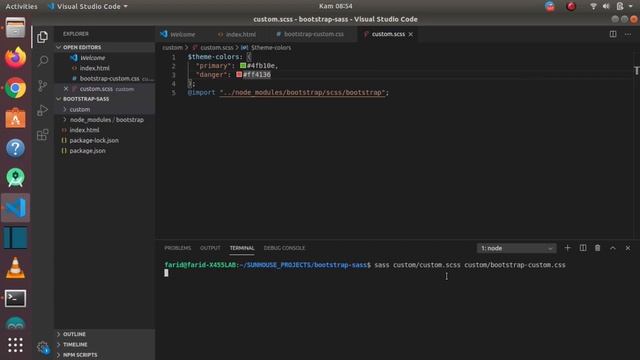This screenshot has height=360, width=640.
Task: Open Help from the dock
Action: click(x=16, y=148)
